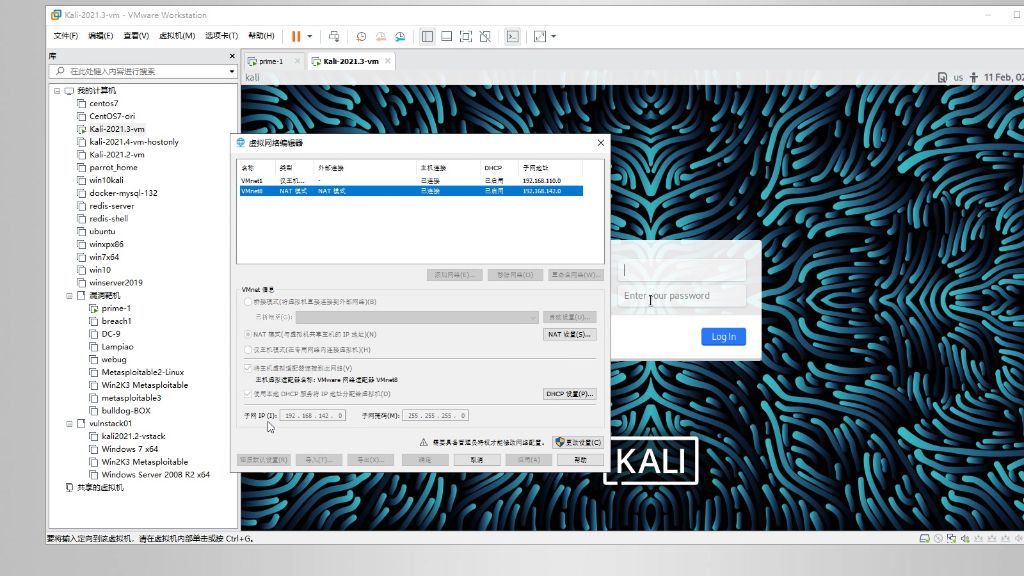Click the DHCP 设置(P) button
Viewport: 1024px width, 576px height.
pos(569,394)
